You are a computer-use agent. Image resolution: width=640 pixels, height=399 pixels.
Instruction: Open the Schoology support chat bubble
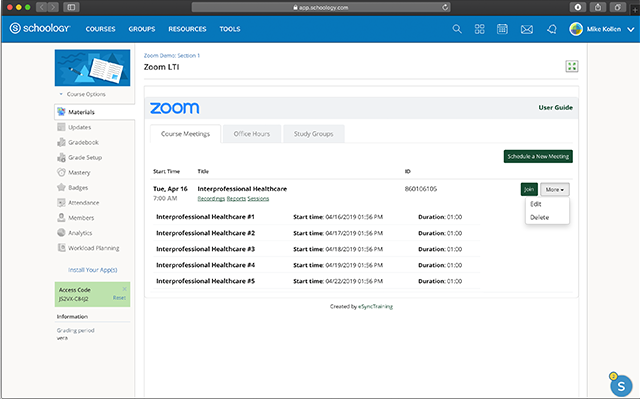point(621,386)
